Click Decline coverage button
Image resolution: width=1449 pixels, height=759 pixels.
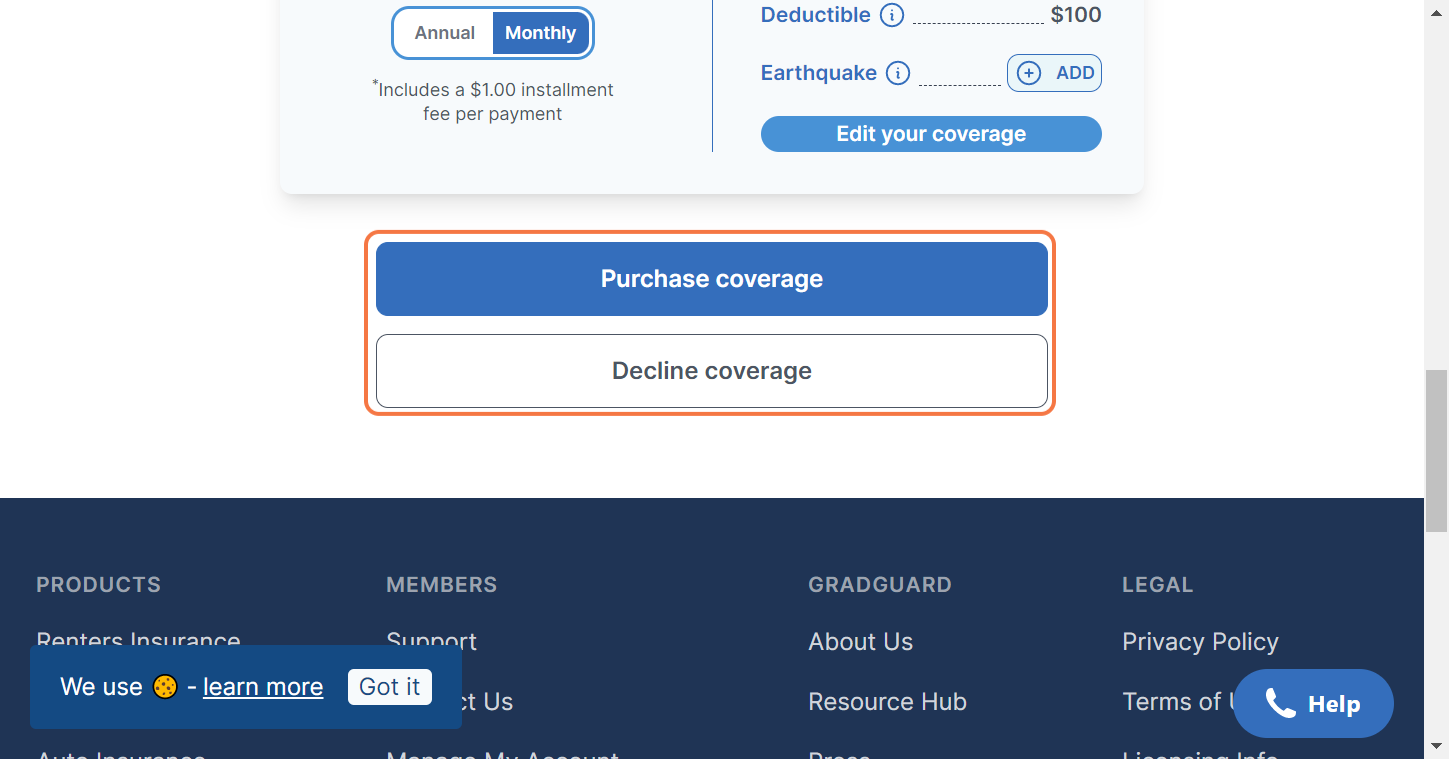pos(712,371)
